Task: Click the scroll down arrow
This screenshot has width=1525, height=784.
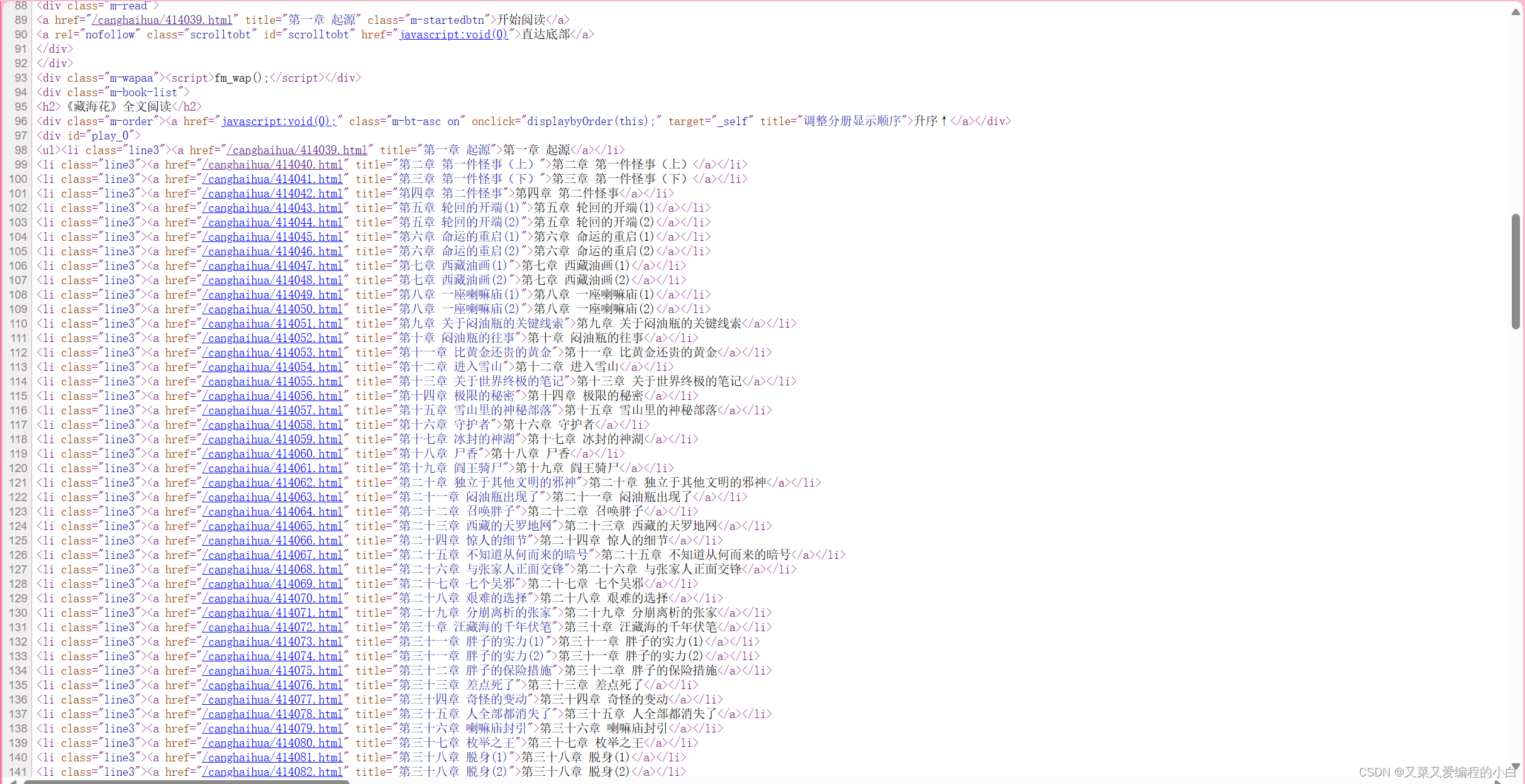Action: [x=1516, y=766]
